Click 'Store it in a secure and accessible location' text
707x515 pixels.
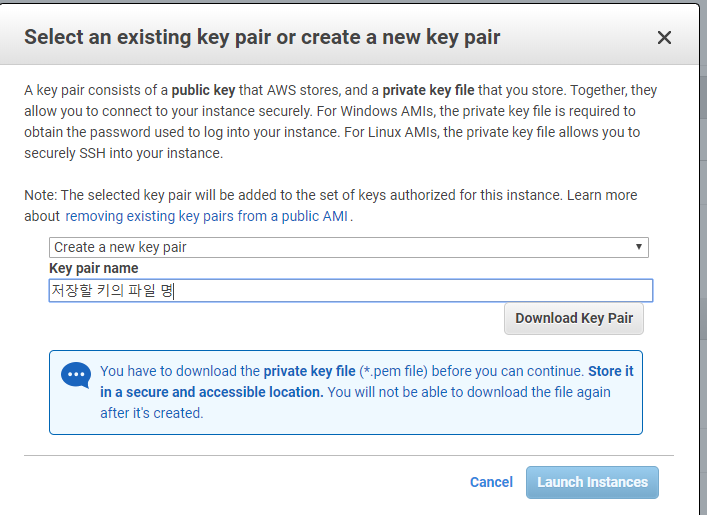coord(211,392)
